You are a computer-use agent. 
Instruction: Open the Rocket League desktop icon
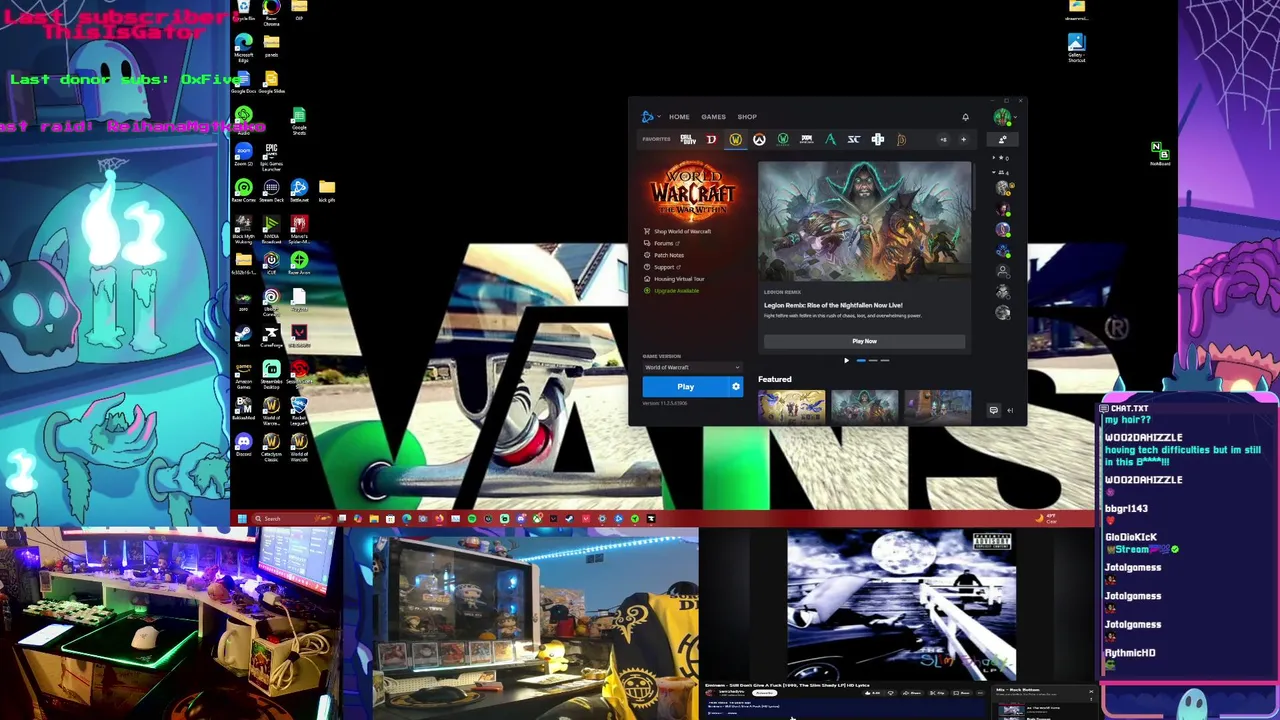tap(299, 408)
